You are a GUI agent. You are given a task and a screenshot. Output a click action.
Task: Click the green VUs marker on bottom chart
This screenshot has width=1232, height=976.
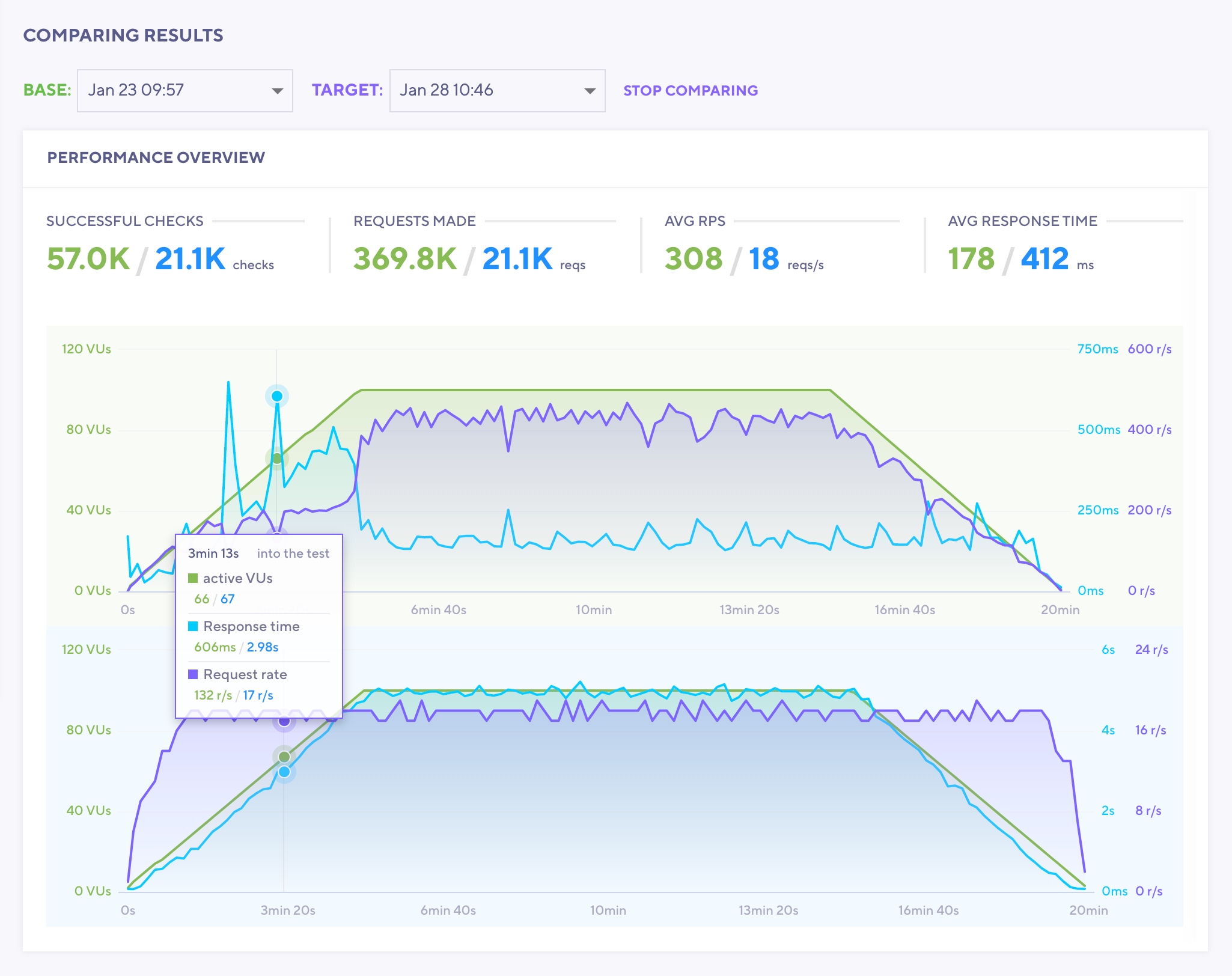(x=284, y=756)
